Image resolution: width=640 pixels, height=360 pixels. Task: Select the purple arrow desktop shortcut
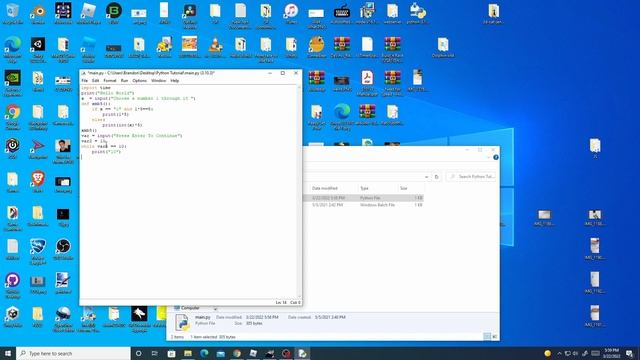(38, 148)
